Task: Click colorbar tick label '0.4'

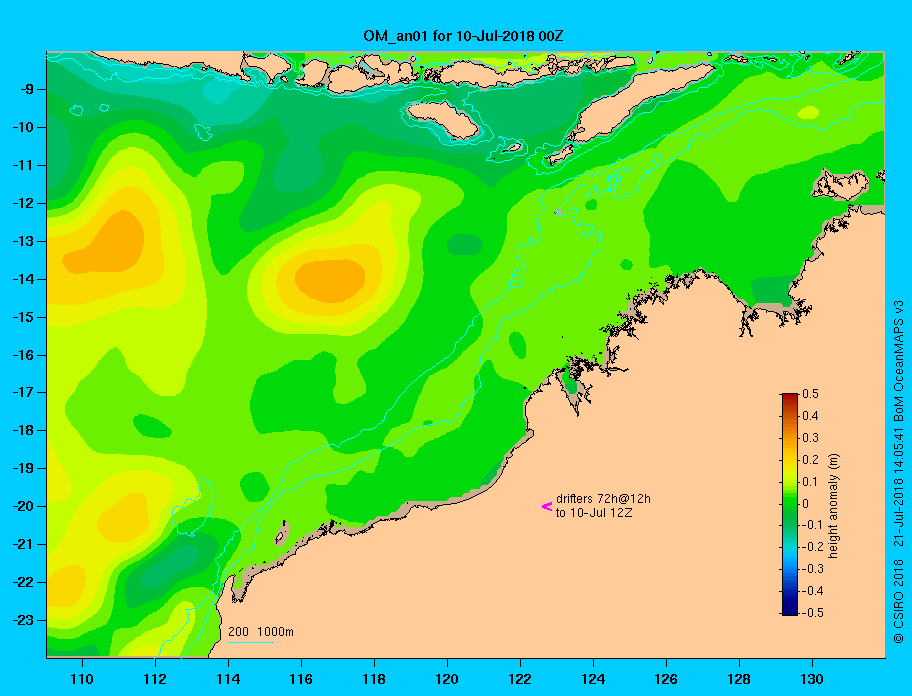Action: coord(810,416)
